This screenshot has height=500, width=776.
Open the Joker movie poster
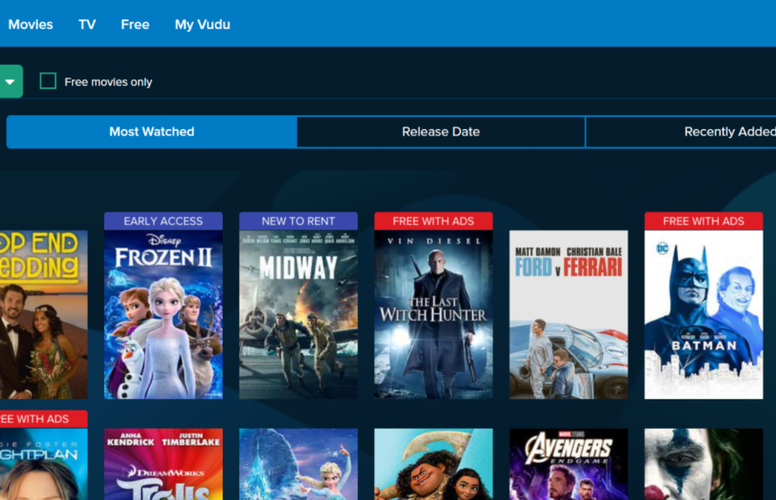click(704, 464)
